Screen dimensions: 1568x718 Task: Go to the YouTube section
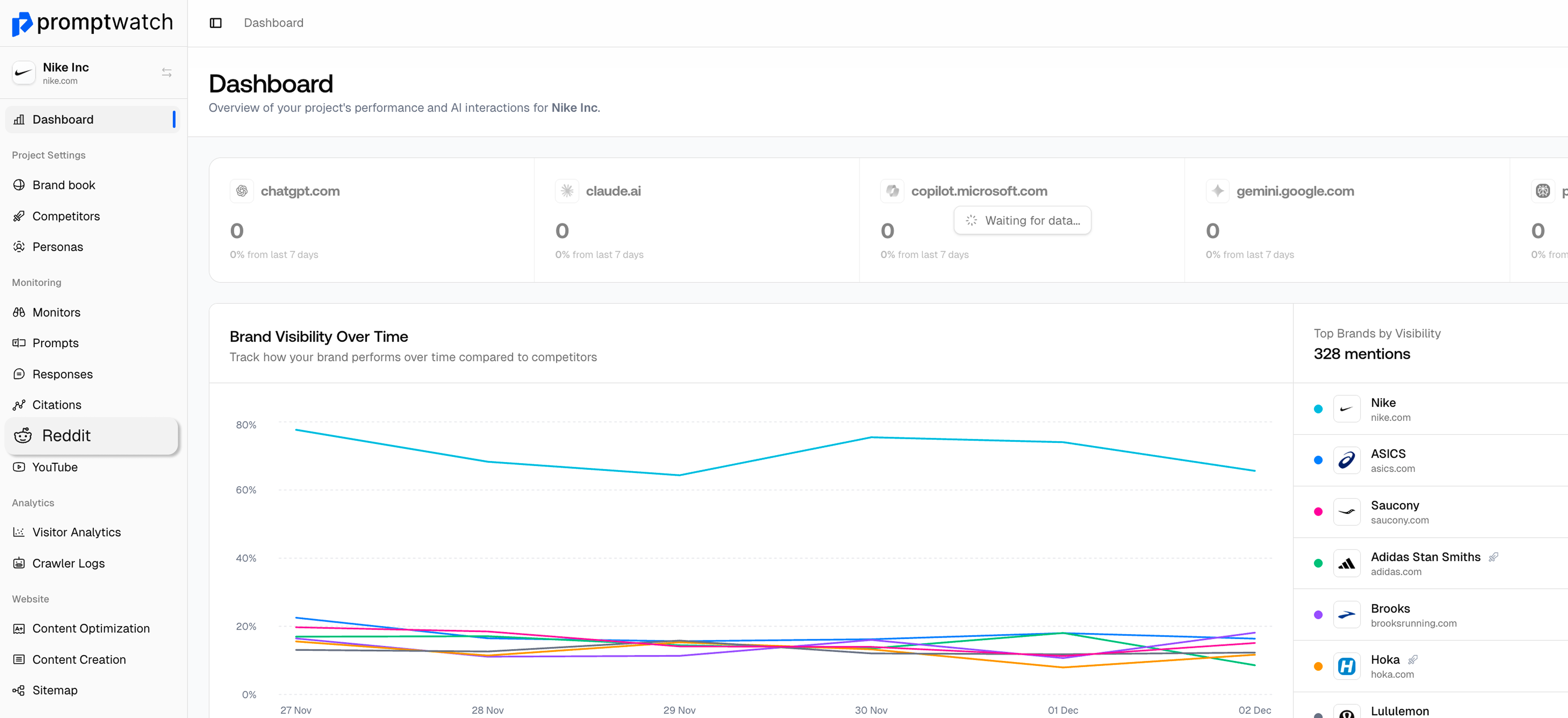click(x=55, y=467)
